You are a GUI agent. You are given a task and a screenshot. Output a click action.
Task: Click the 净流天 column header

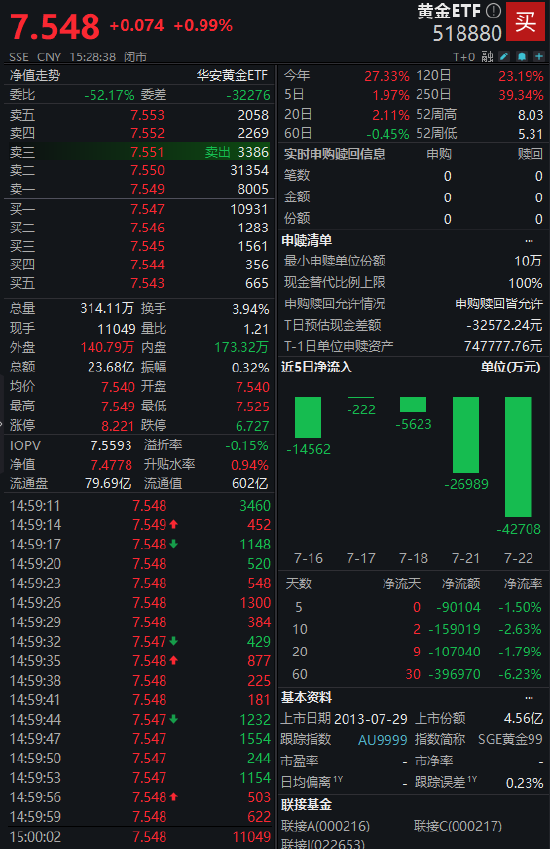click(402, 584)
